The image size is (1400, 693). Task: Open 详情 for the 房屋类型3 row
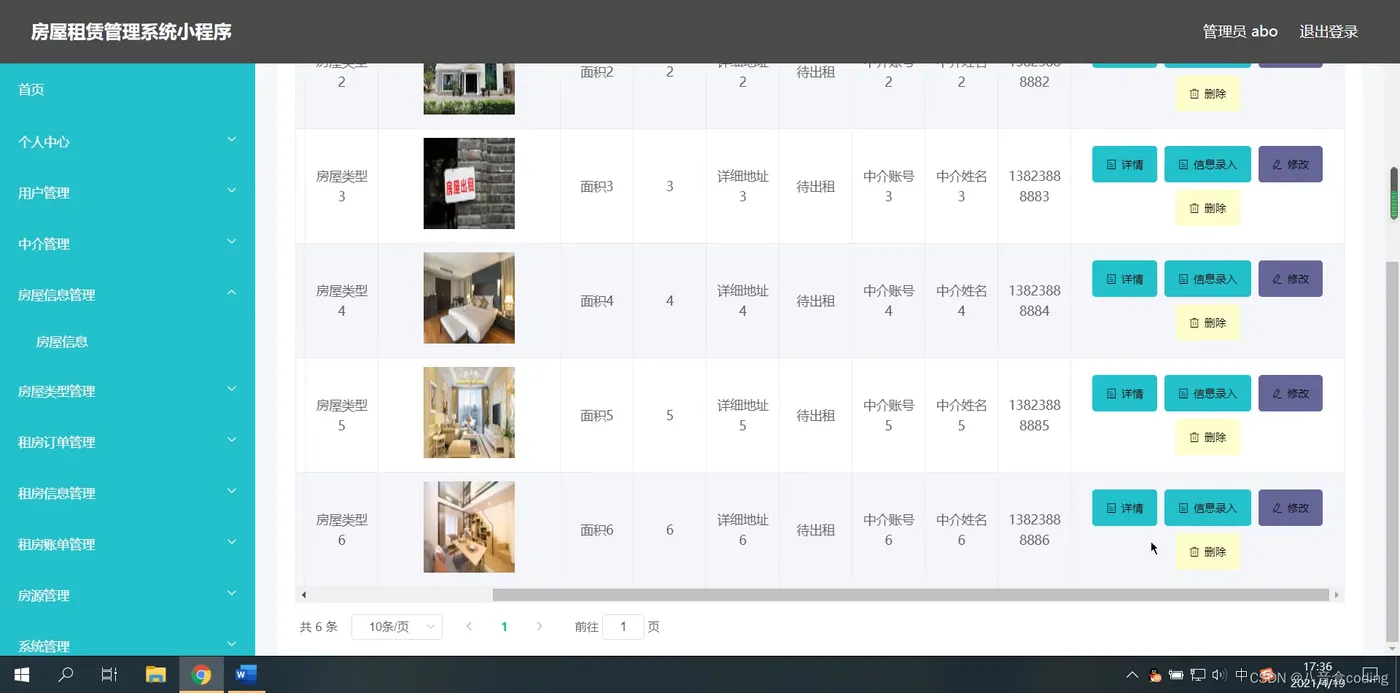tap(1124, 164)
